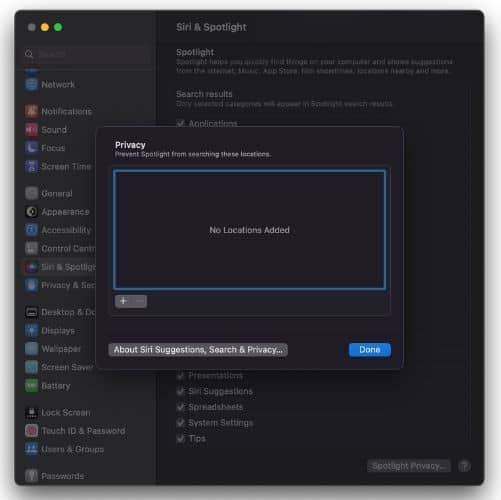Screen dimensions: 501x500
Task: Click the Done button
Action: 370,350
